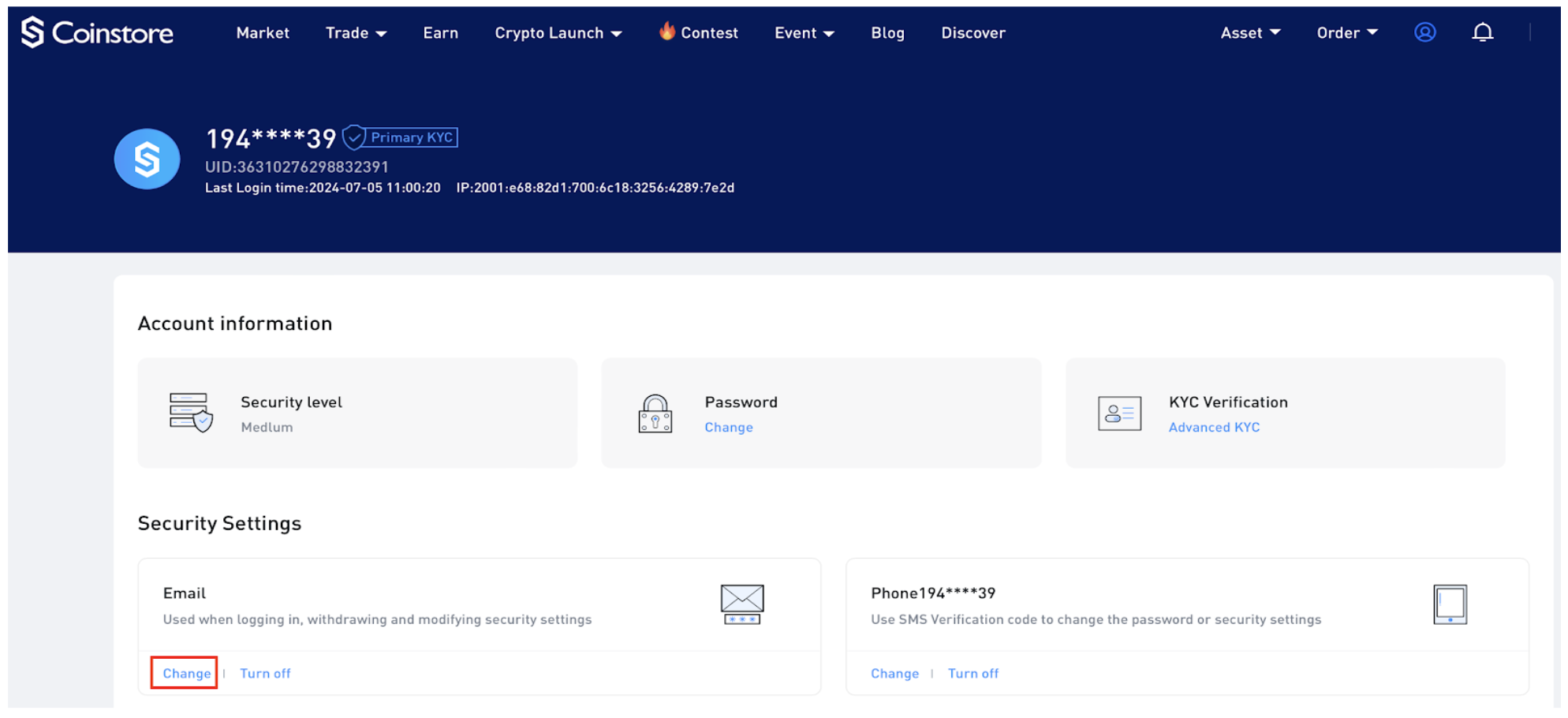Change the account password
1568x718 pixels.
point(728,427)
